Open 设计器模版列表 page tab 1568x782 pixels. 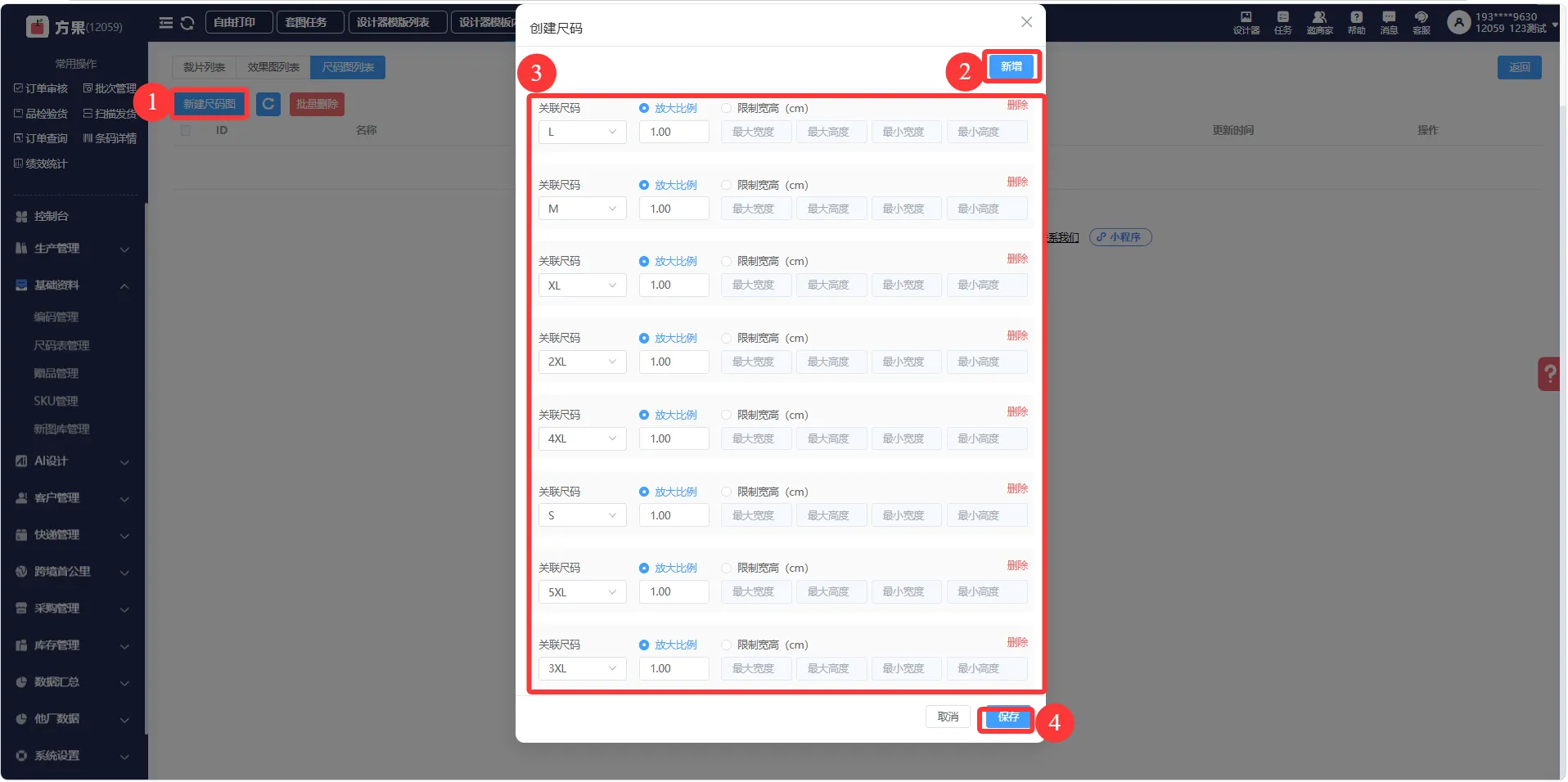(x=398, y=22)
